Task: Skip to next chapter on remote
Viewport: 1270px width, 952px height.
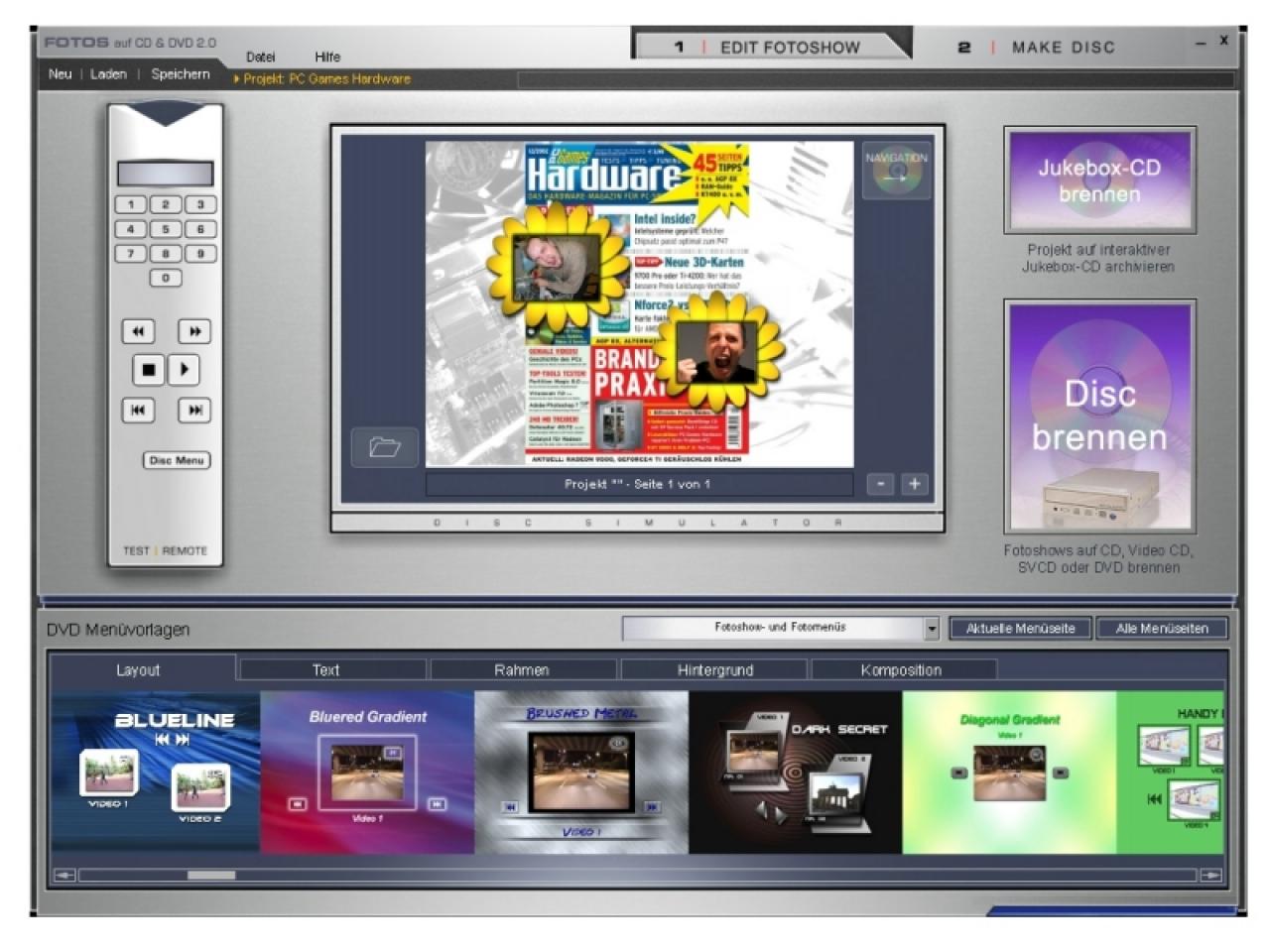Action: (194, 410)
